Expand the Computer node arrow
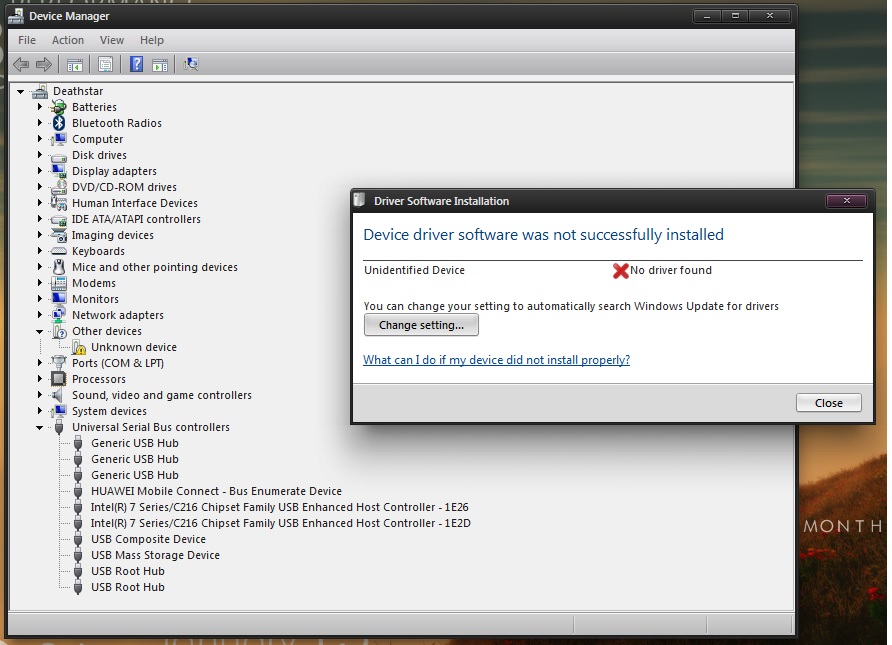This screenshot has height=645, width=892. coord(39,138)
